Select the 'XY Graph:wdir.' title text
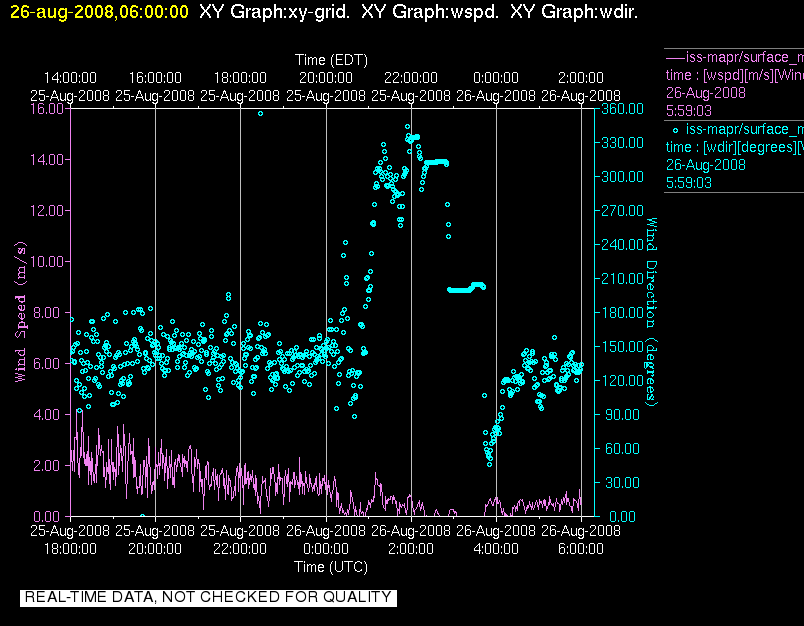Screen dimensions: 804x626 [574, 12]
